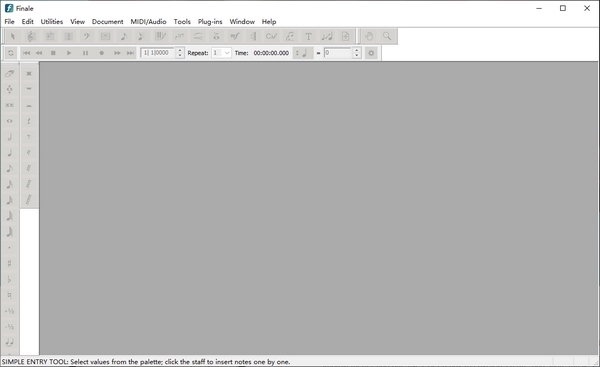600x367 pixels.
Task: Choose the whole note duration
Action: click(x=10, y=121)
